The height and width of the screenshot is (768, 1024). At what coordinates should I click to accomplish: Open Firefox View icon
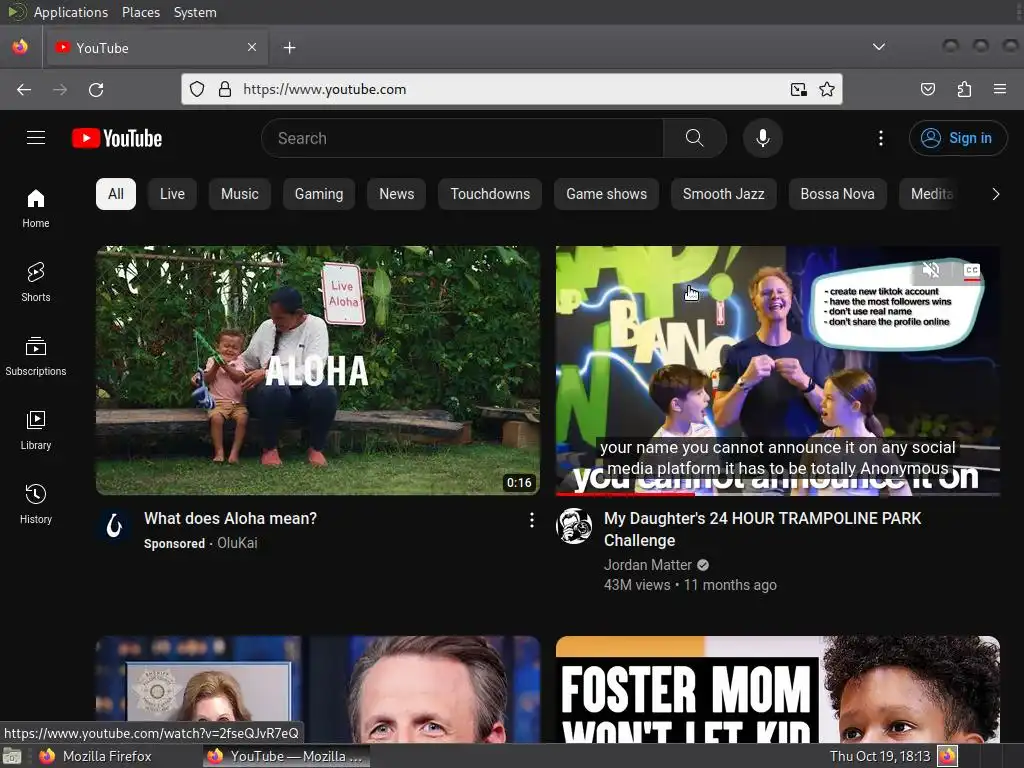[20, 47]
